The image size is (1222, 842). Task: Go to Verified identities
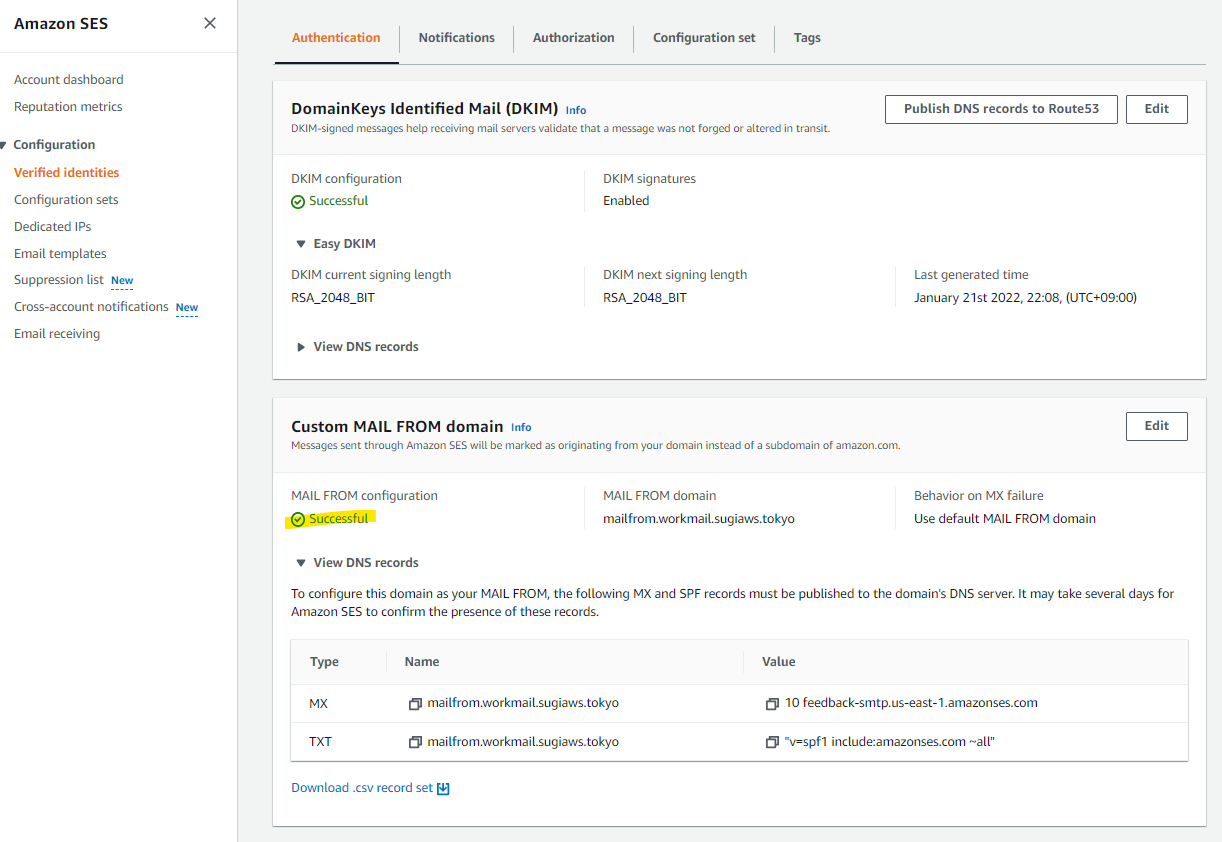click(x=66, y=173)
